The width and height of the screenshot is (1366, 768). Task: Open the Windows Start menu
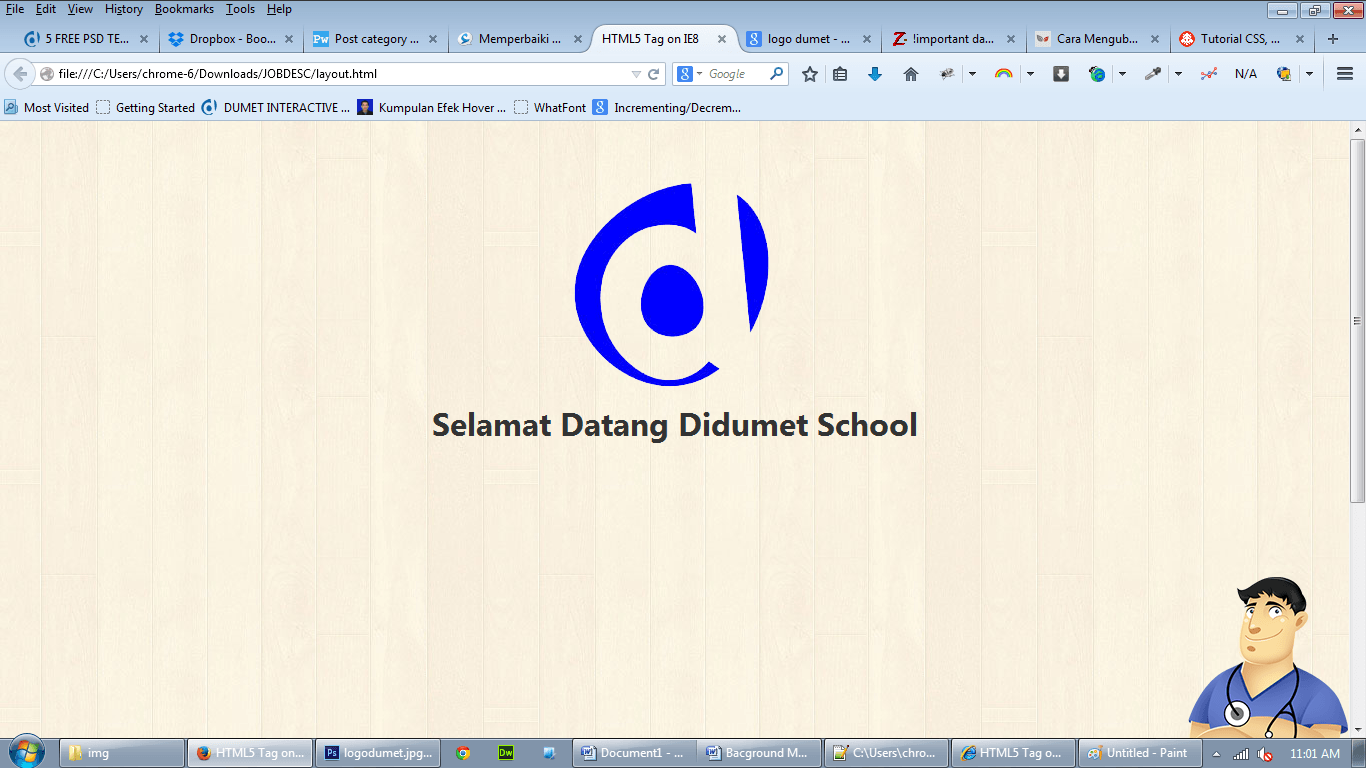(x=26, y=752)
